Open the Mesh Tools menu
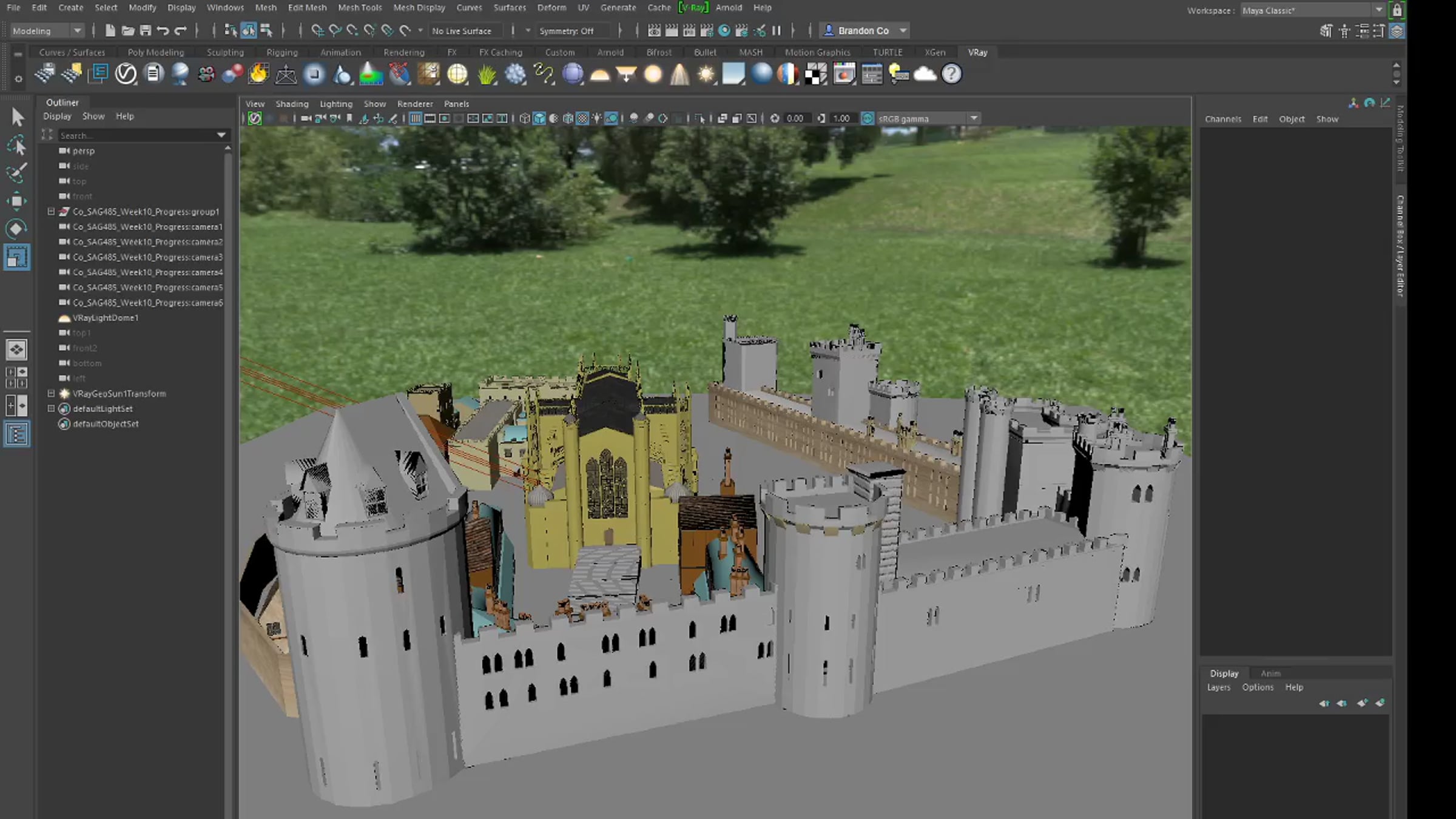Image resolution: width=1456 pixels, height=819 pixels. (x=359, y=8)
